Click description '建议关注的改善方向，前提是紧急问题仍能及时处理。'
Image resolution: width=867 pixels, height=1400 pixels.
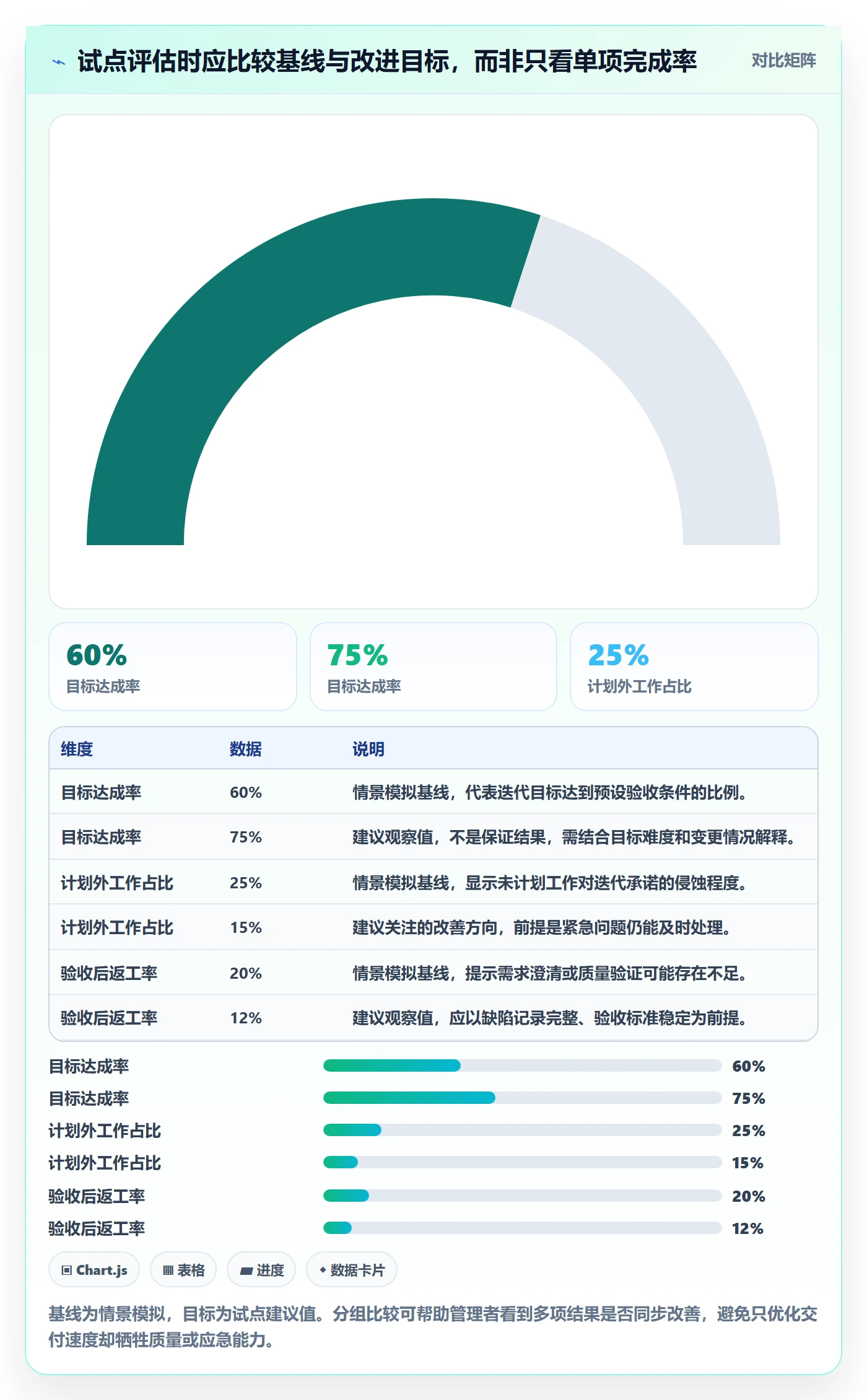pyautogui.click(x=542, y=927)
